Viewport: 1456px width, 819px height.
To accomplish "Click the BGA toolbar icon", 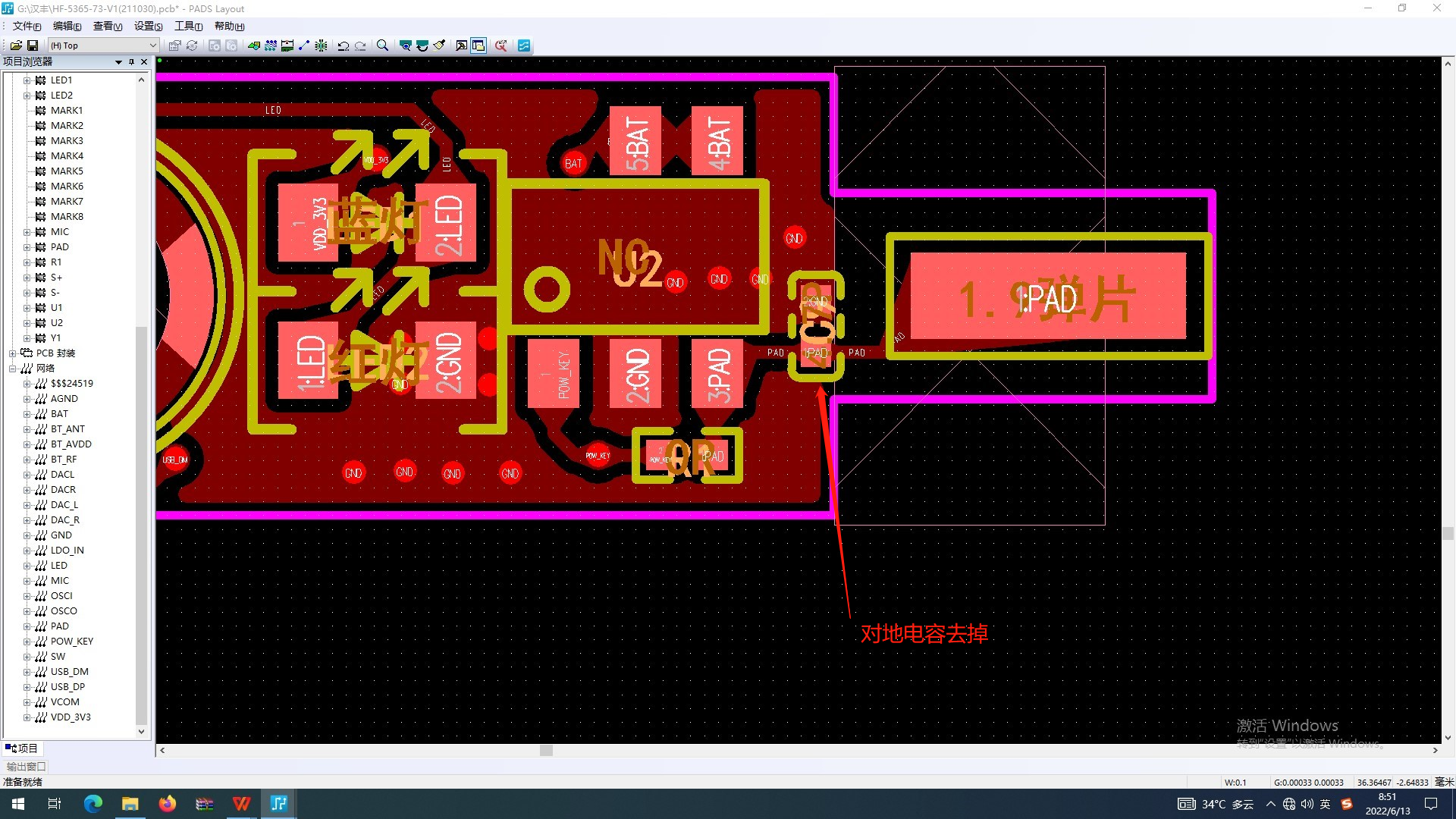I will point(321,45).
